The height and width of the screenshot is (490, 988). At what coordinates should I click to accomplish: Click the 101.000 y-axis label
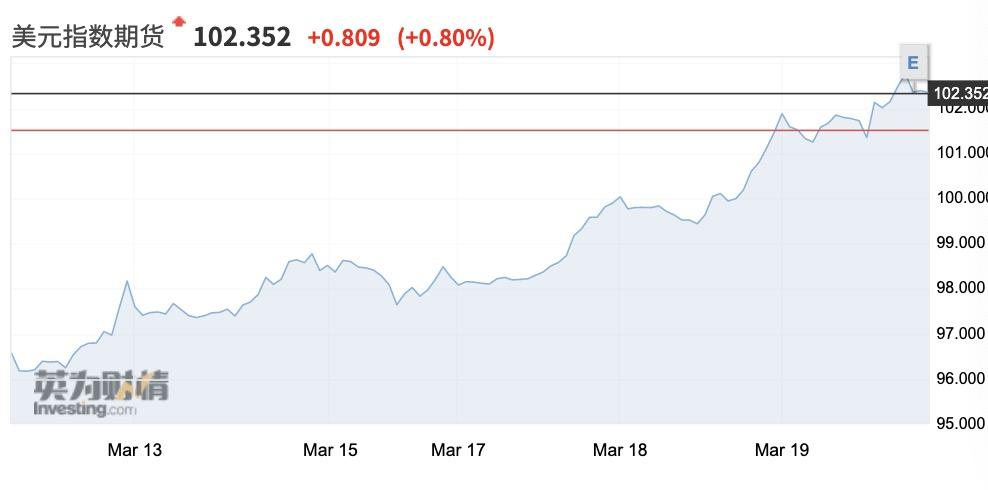point(960,152)
